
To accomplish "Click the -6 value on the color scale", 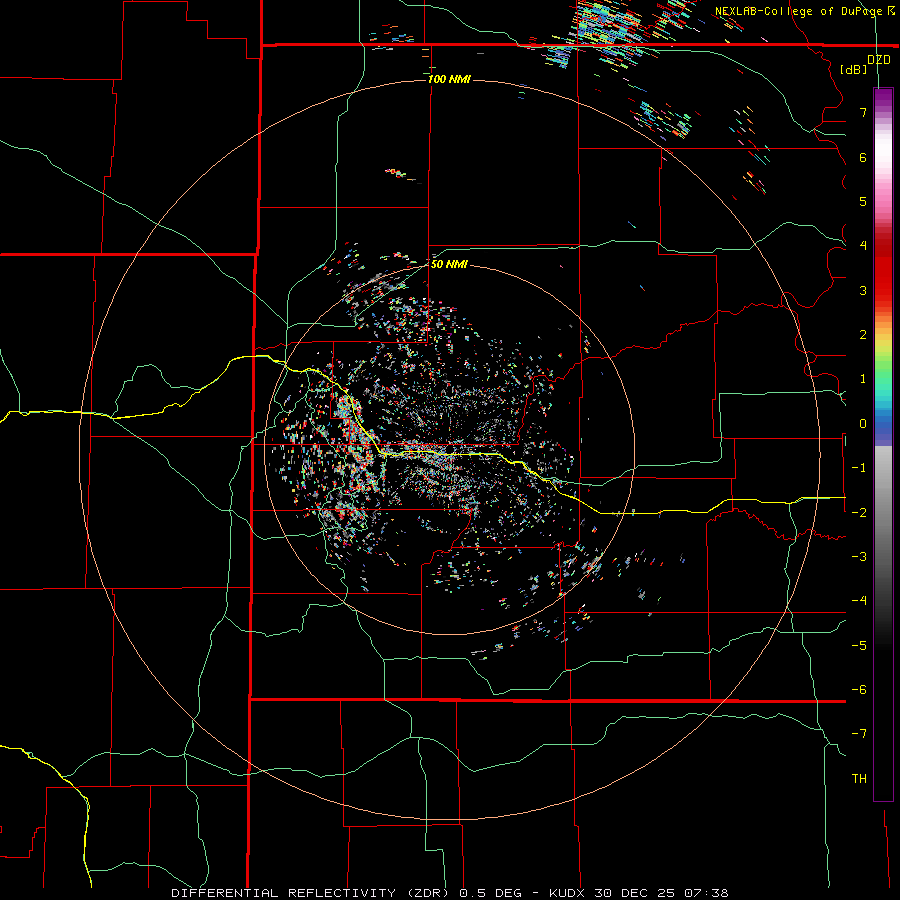I will (x=859, y=690).
